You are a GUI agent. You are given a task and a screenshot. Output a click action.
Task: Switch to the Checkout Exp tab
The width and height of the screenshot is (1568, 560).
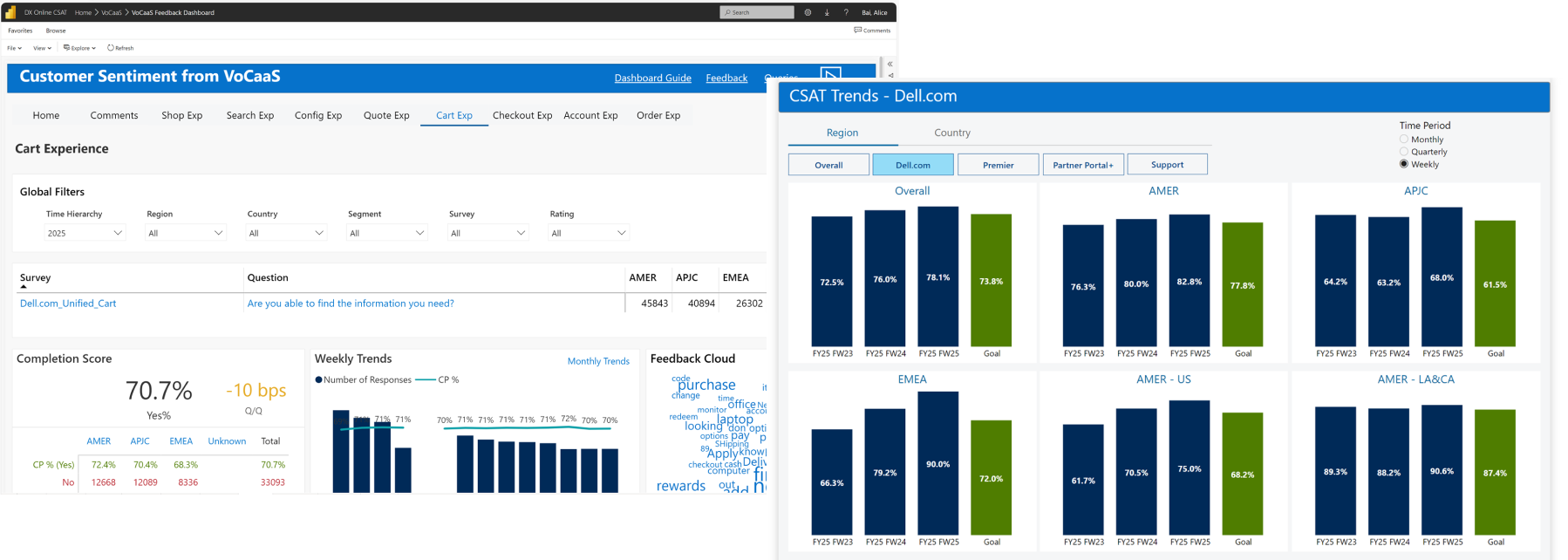[x=522, y=115]
